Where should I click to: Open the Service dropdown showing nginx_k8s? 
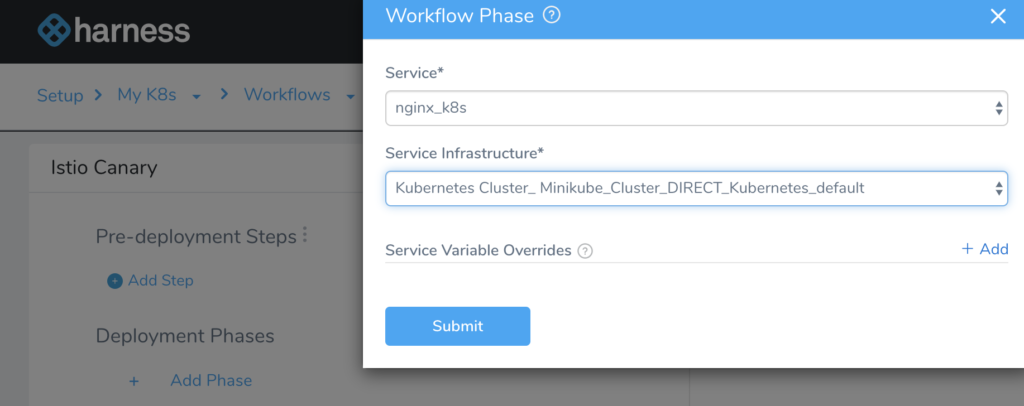(x=696, y=108)
